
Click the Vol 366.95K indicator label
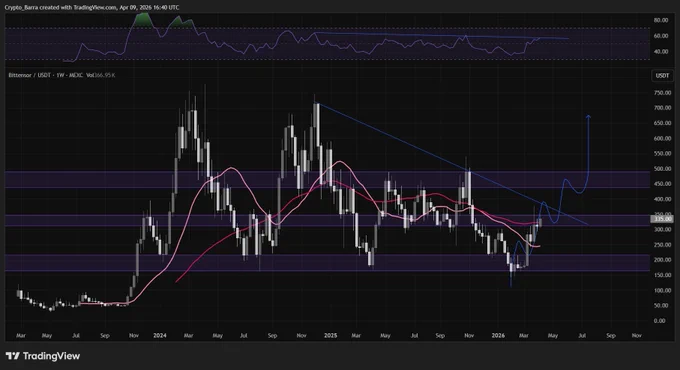[x=100, y=75]
